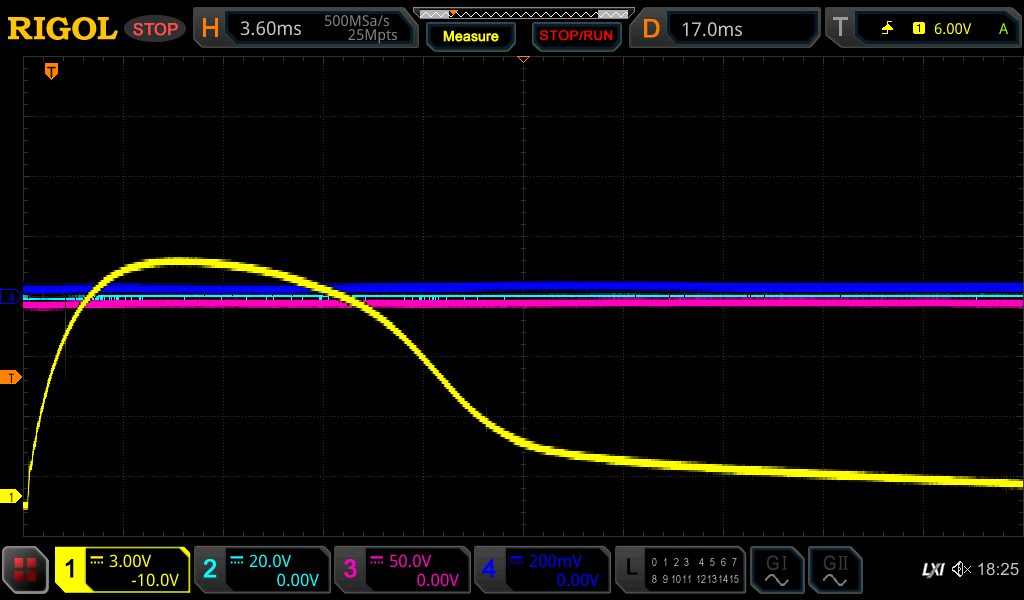Click the RIGOL logo

click(x=62, y=29)
